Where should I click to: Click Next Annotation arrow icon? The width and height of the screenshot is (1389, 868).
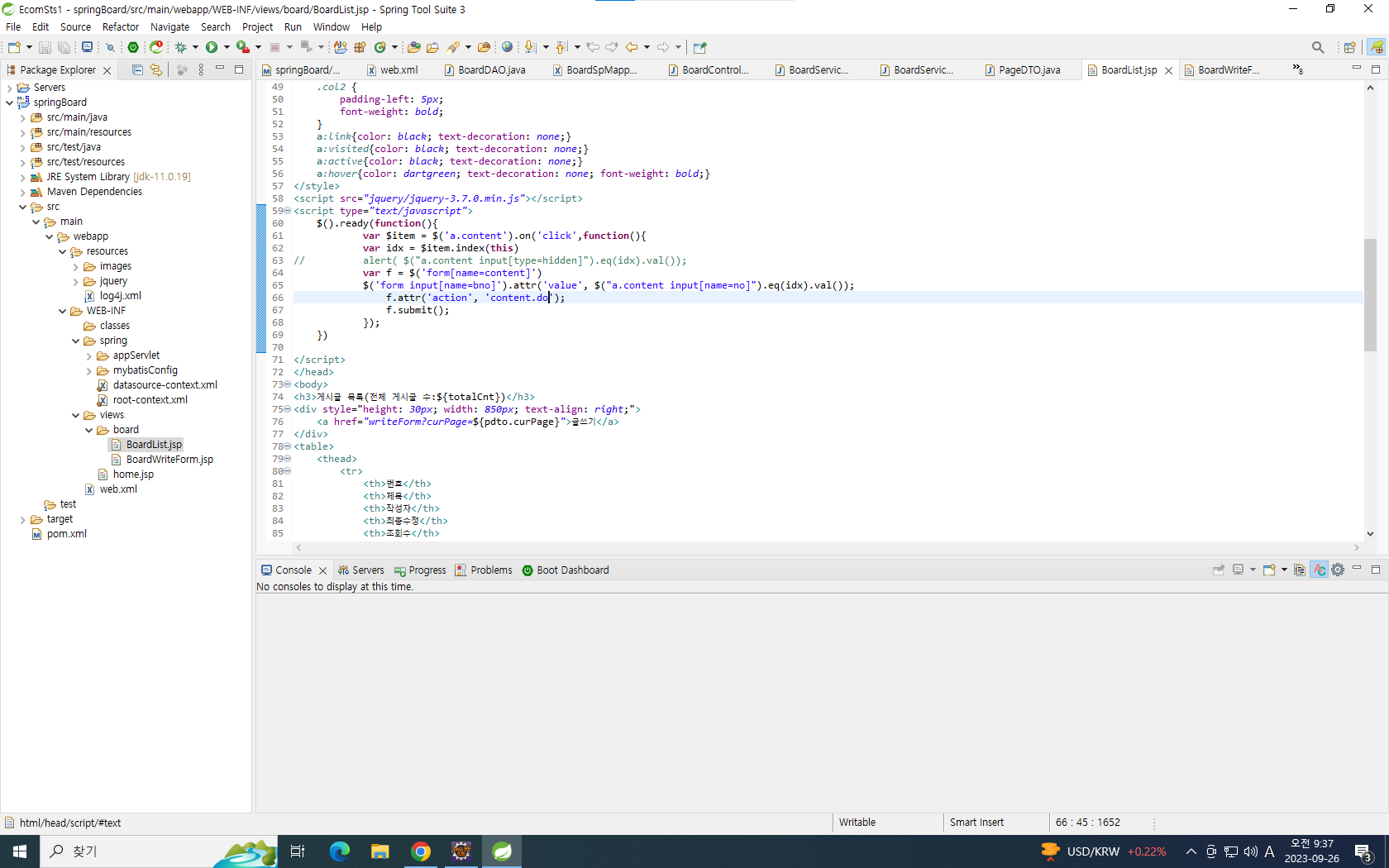[530, 47]
